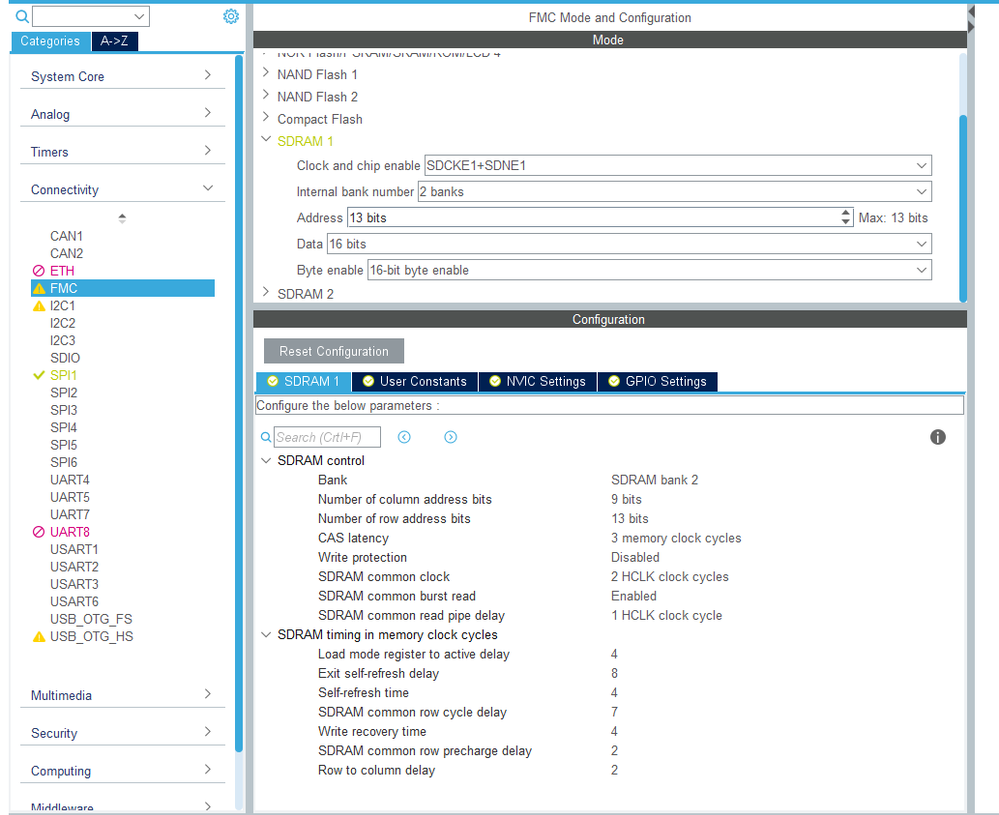Click column address bits value '9 bits'
This screenshot has width=999, height=815.
point(626,500)
